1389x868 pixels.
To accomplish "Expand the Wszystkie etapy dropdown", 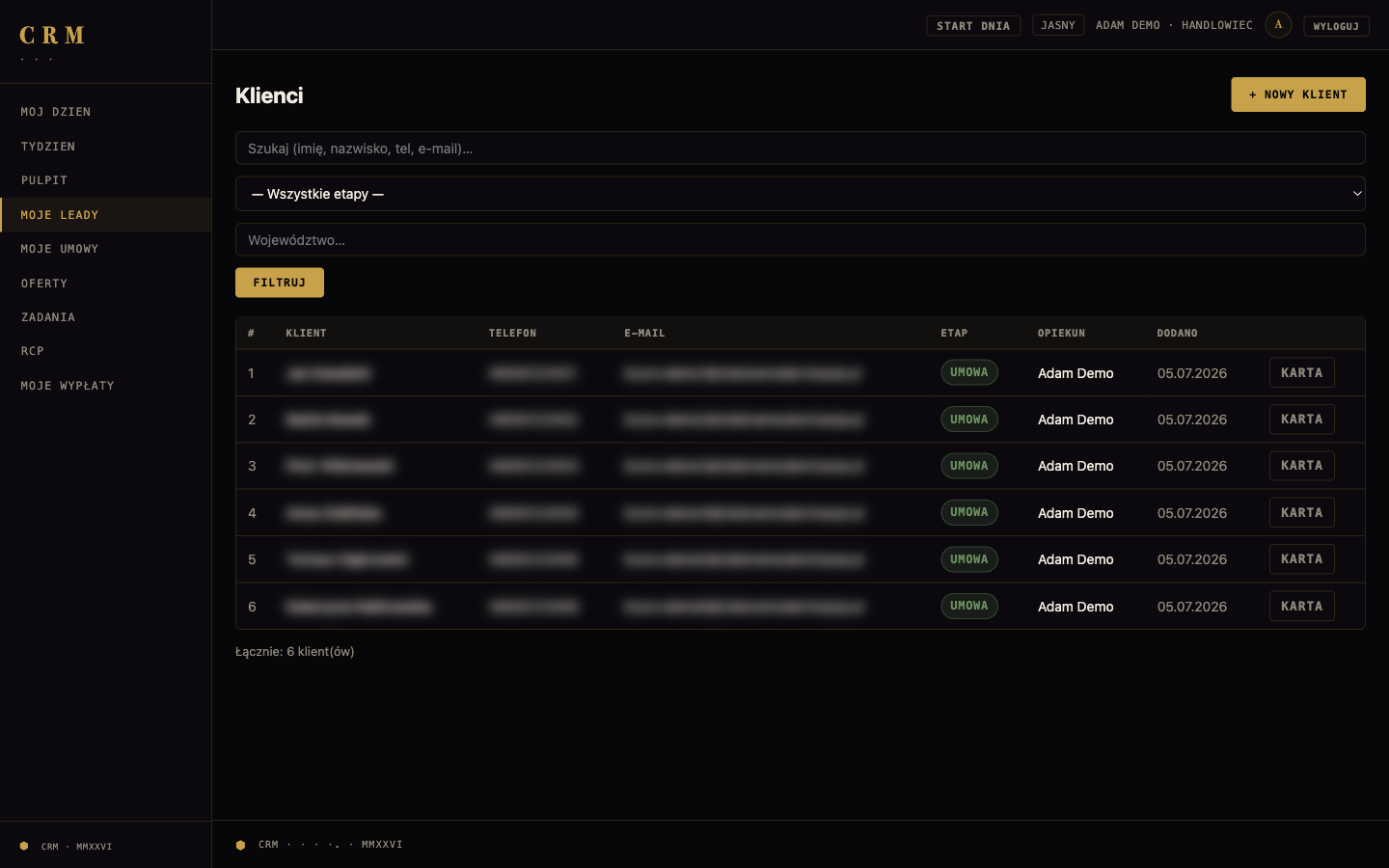I will 801,194.
